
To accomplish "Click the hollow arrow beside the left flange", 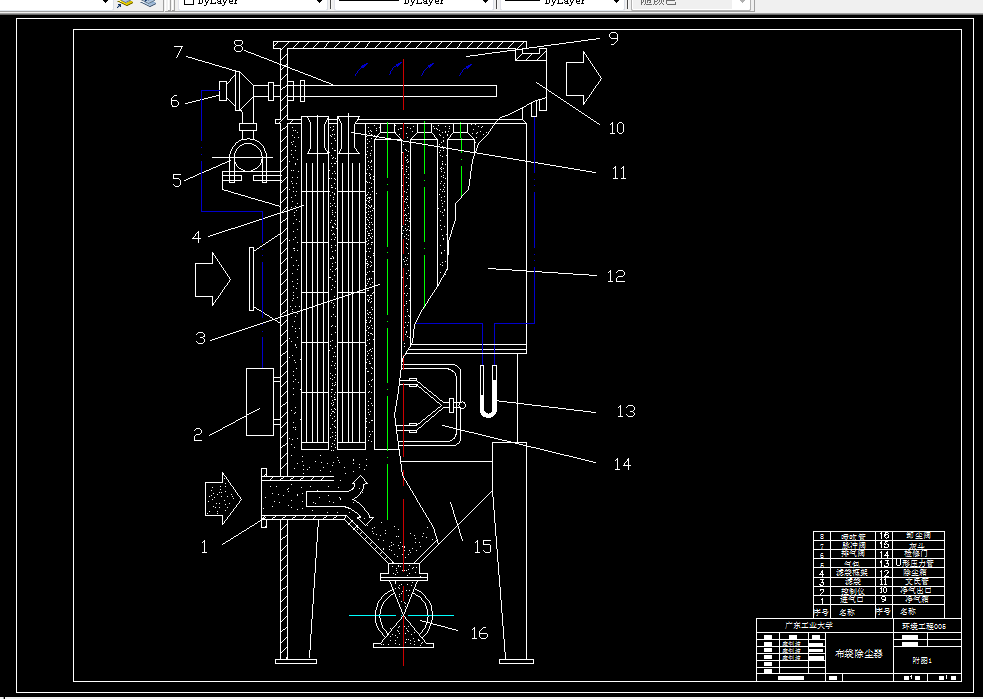I will [x=213, y=279].
